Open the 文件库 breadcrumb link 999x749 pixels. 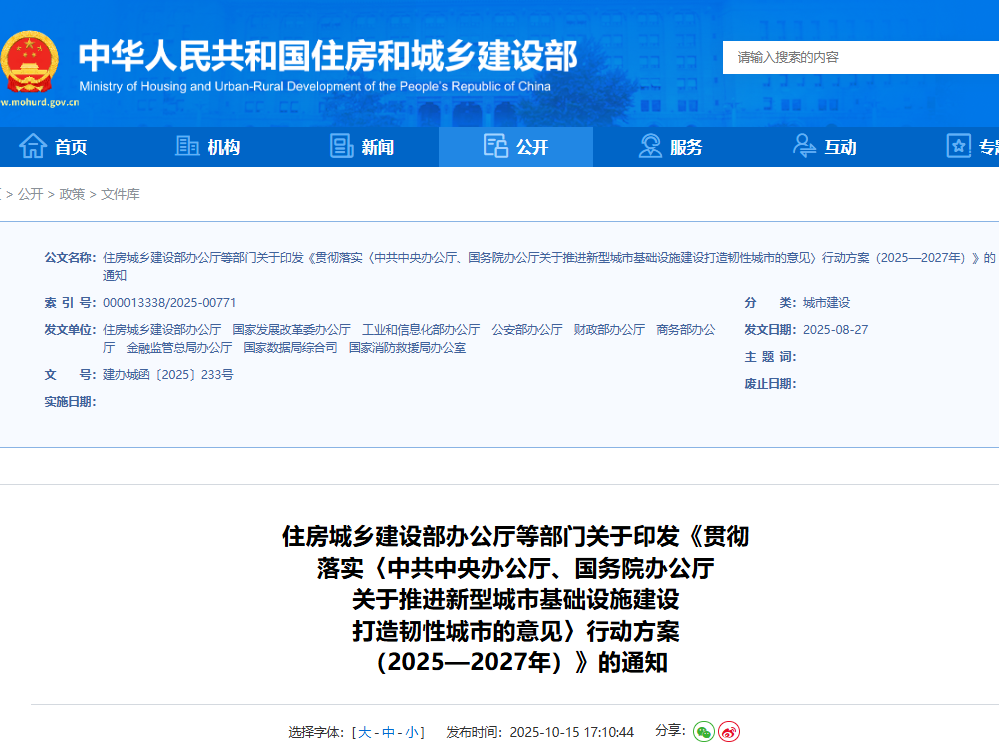click(x=120, y=194)
